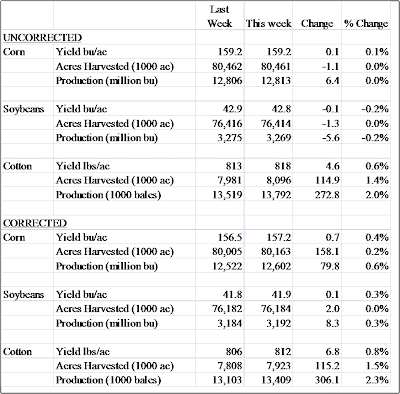Select uncorrected cotton yield value 818
400x394 pixels.
(x=282, y=166)
